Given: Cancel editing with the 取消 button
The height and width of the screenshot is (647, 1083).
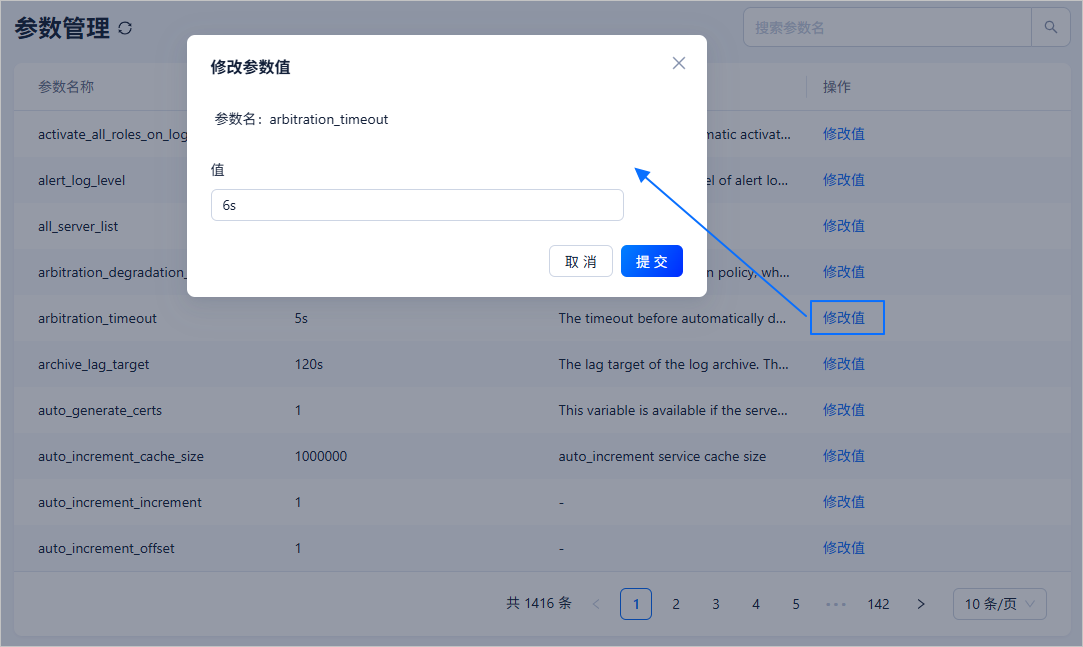Looking at the screenshot, I should point(581,260).
